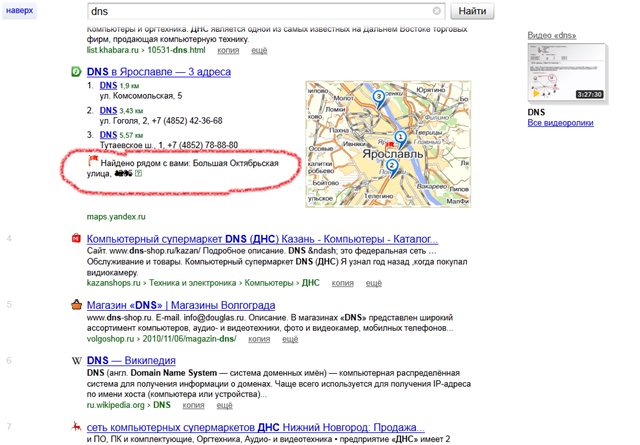640x445 pixels.
Task: Click the DNS video thumbnail
Action: click(567, 72)
